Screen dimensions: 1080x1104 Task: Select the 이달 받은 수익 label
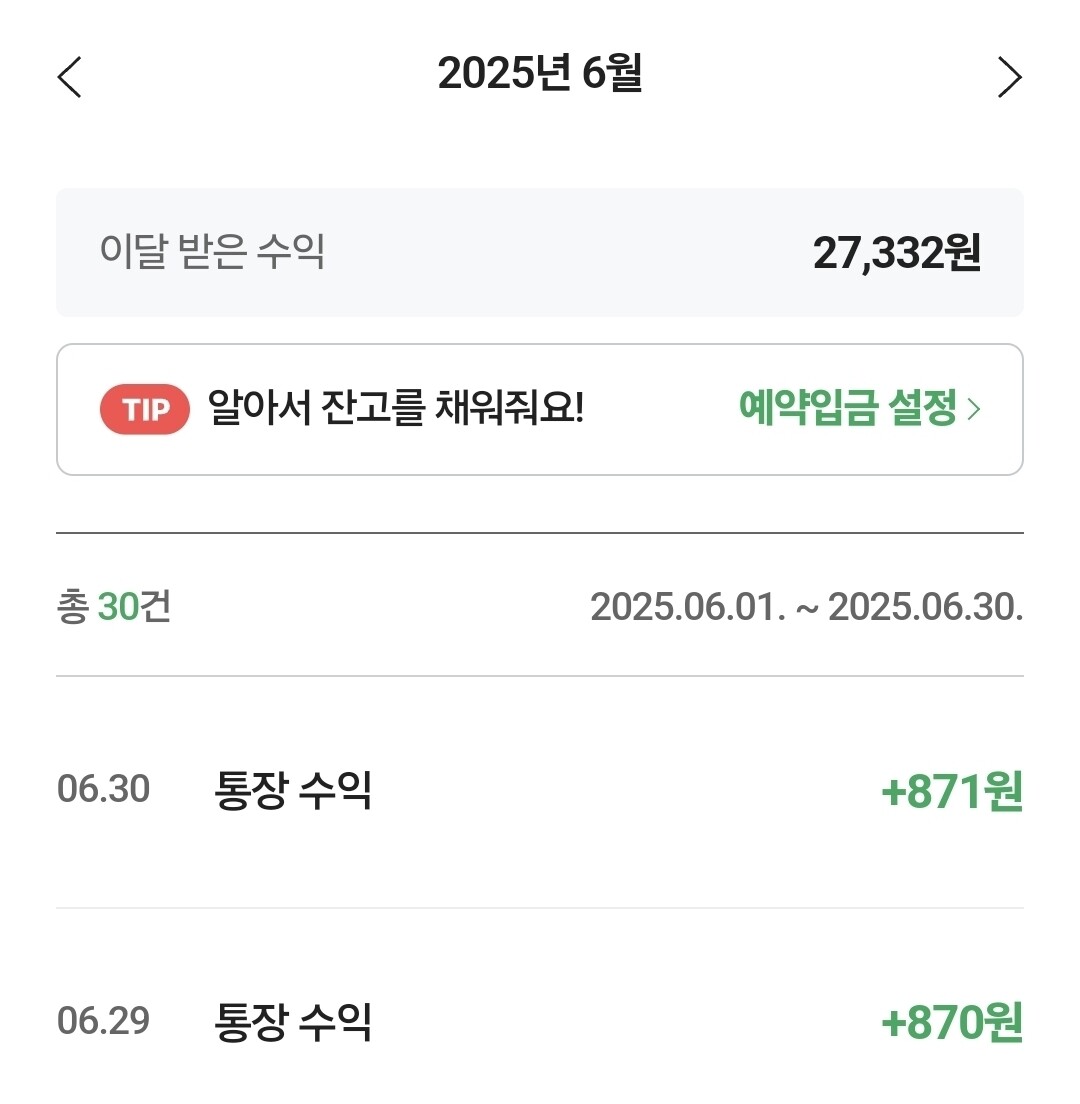tap(212, 252)
